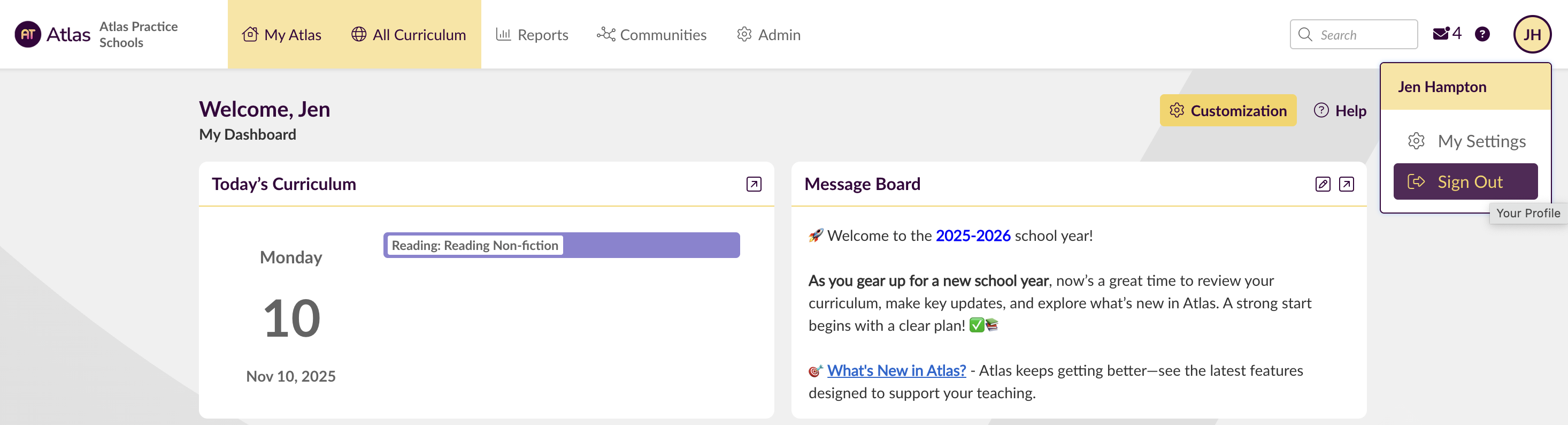1568x425 pixels.
Task: Go to Communities section
Action: pyautogui.click(x=651, y=35)
